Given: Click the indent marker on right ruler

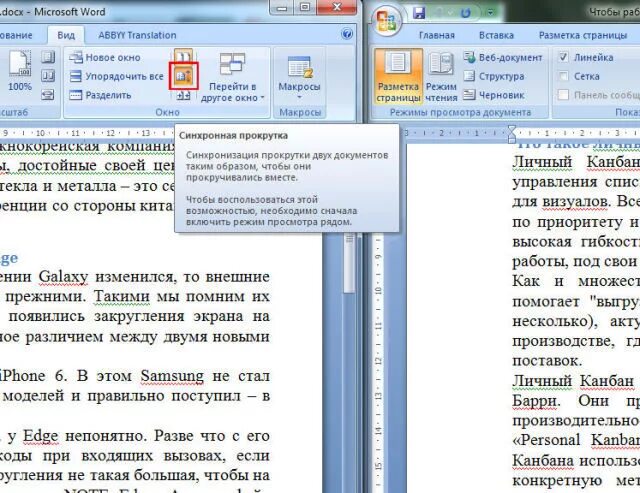Looking at the screenshot, I should coord(511,133).
